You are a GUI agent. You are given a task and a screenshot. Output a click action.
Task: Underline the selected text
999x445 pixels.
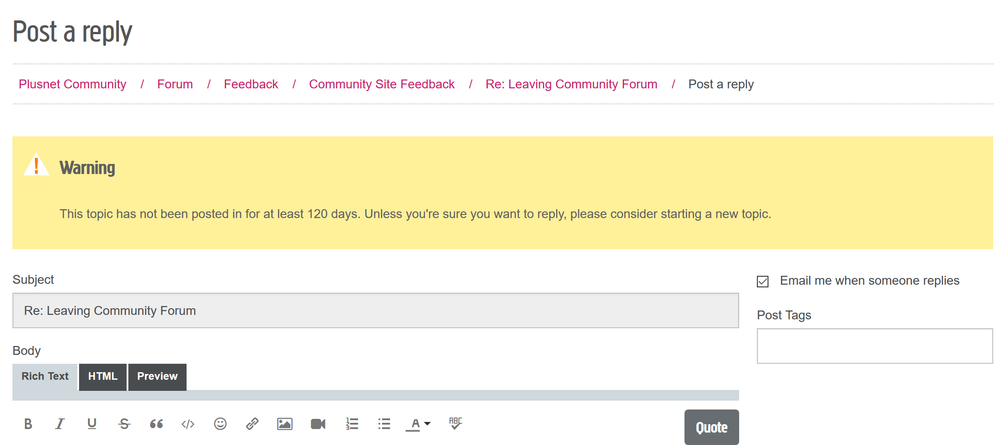pos(92,424)
